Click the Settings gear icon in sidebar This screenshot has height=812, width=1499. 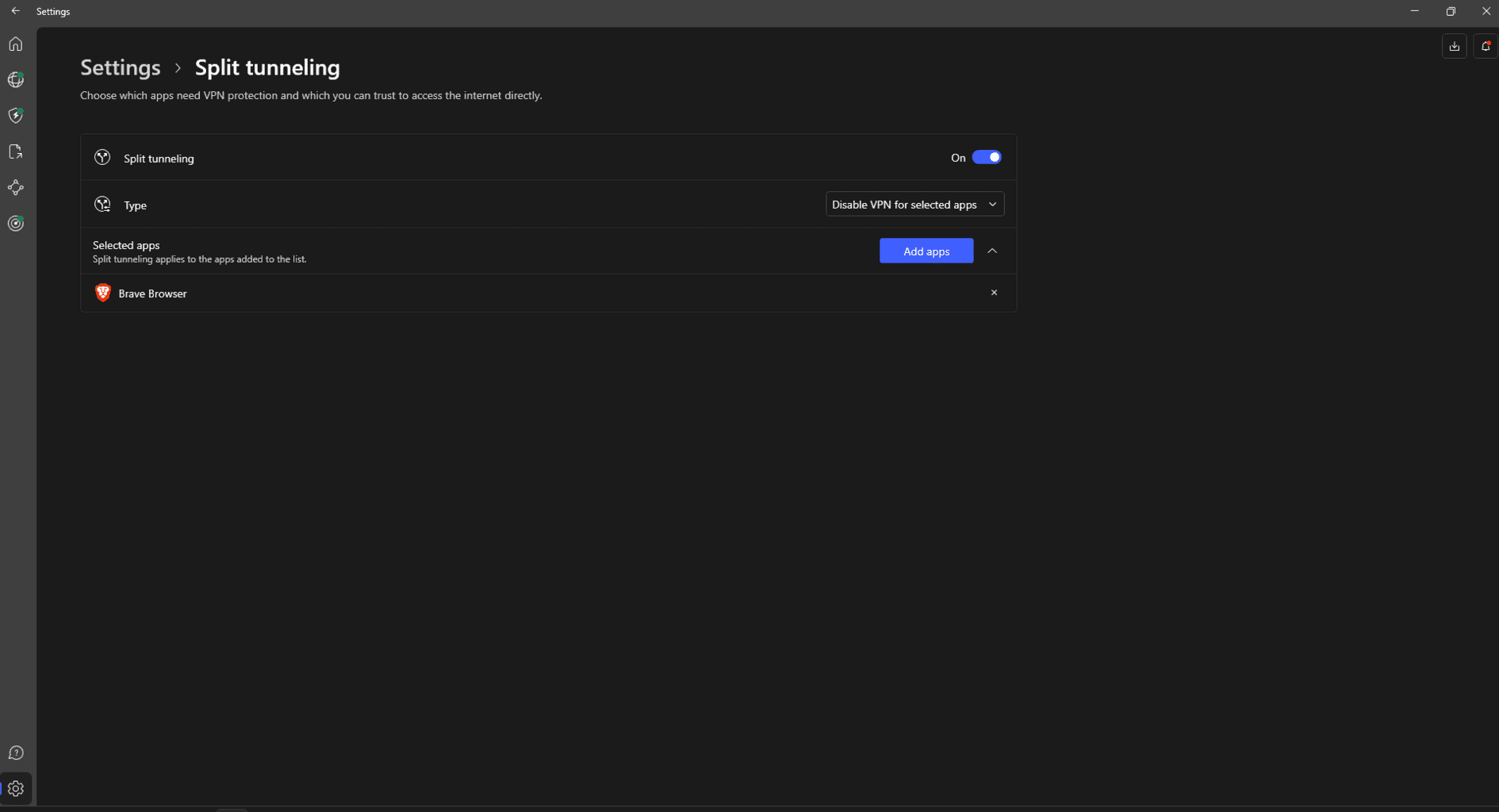(16, 788)
